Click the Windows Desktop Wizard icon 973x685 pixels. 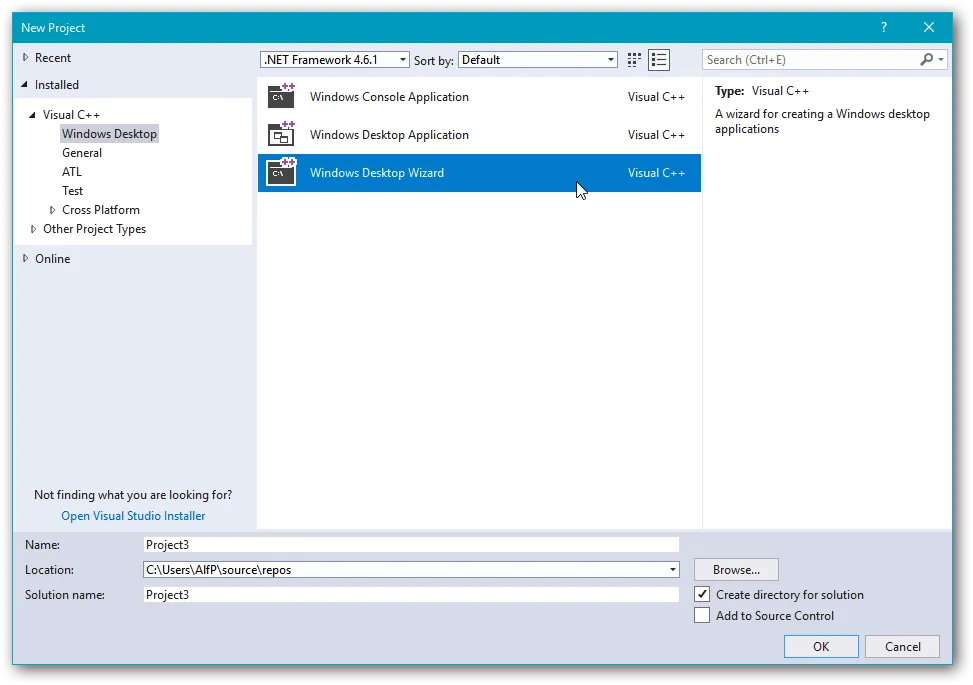tap(281, 172)
